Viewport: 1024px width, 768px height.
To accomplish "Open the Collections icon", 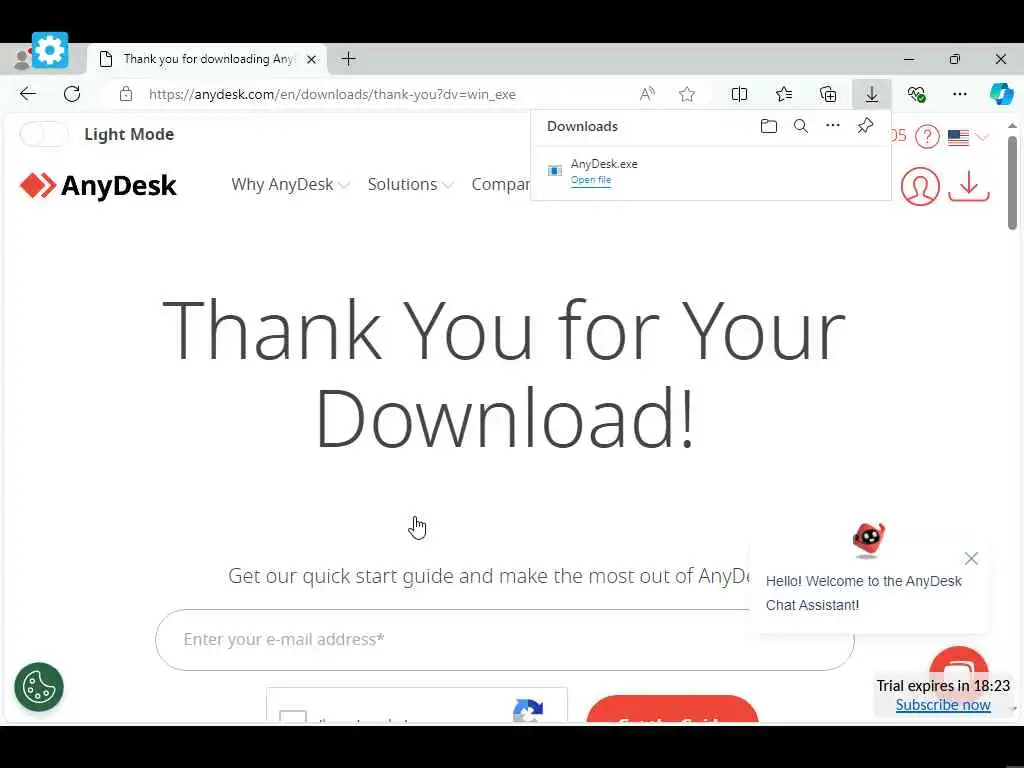I will (827, 94).
